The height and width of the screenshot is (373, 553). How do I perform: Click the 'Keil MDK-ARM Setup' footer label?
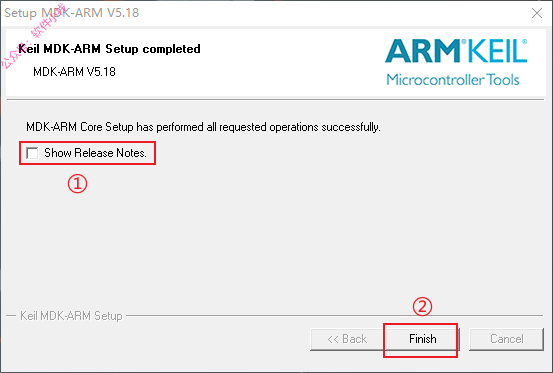point(71,316)
